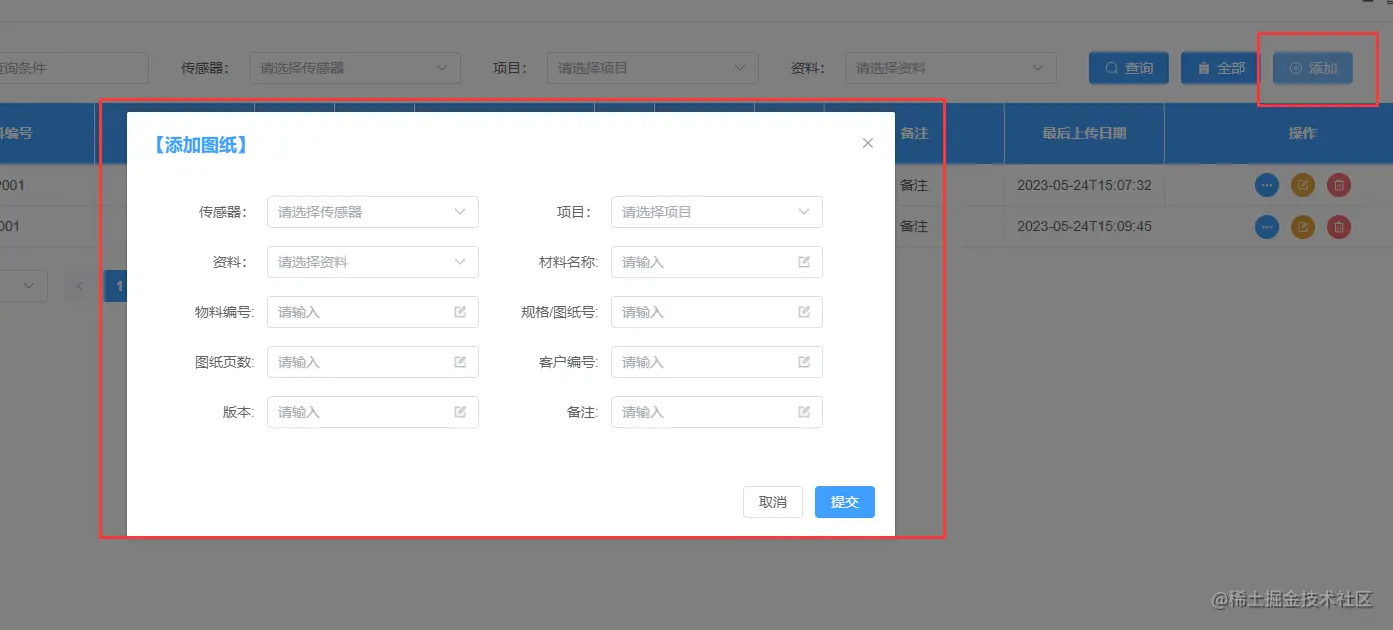Open the 资料 dropdown in the dialog
Viewport: 1393px width, 630px height.
coord(373,262)
